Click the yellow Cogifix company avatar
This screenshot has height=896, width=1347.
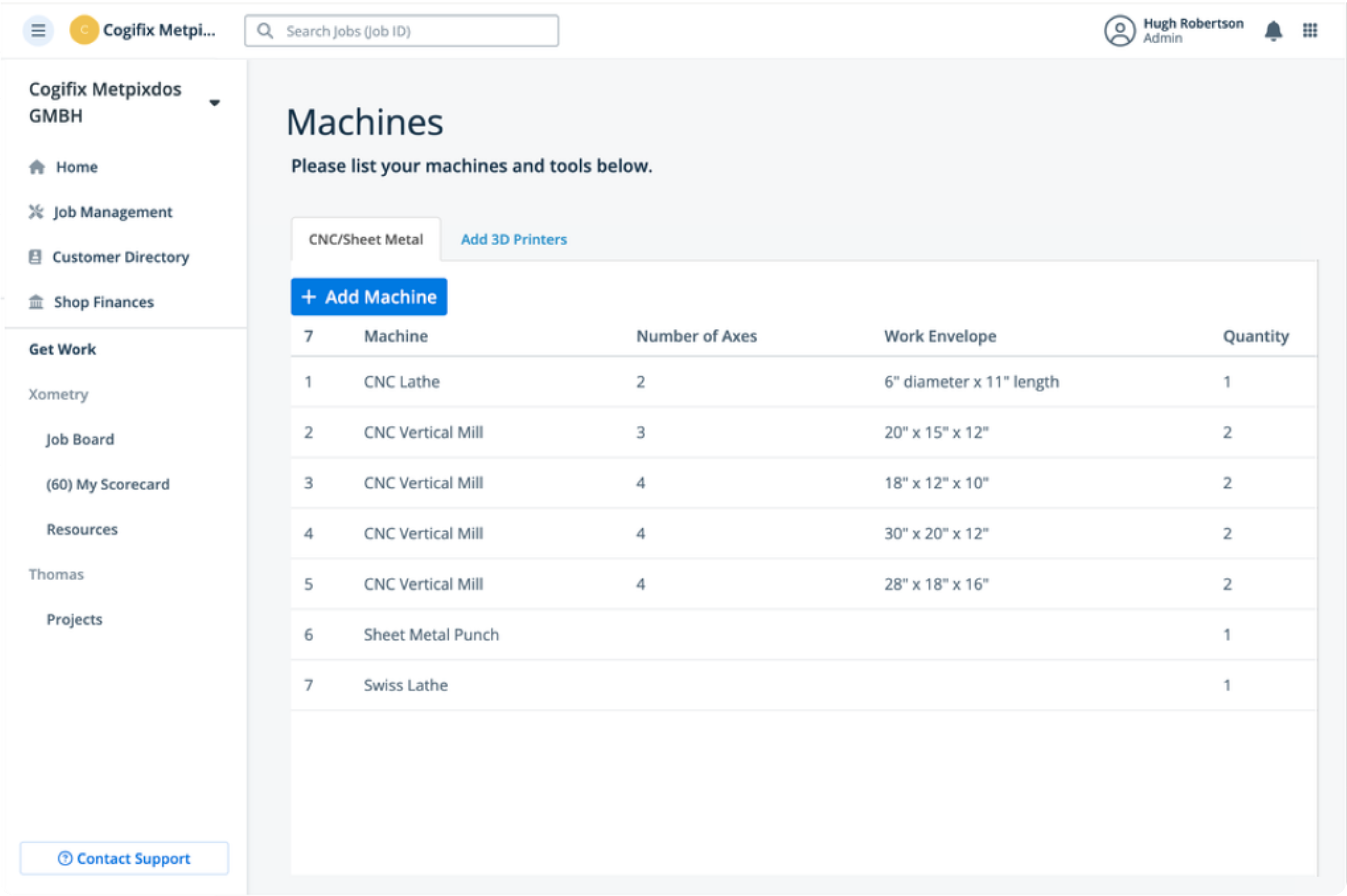click(84, 30)
